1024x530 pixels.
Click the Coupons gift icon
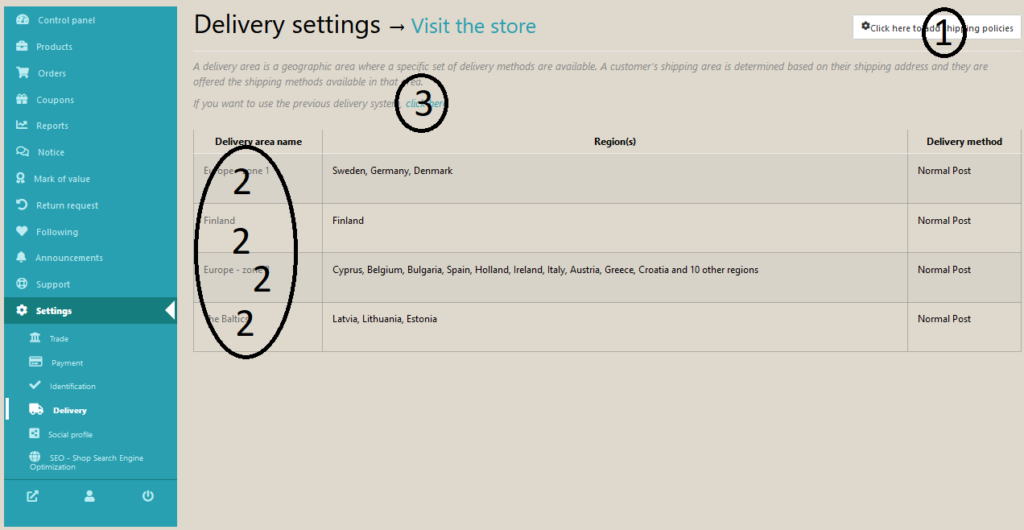click(x=22, y=100)
